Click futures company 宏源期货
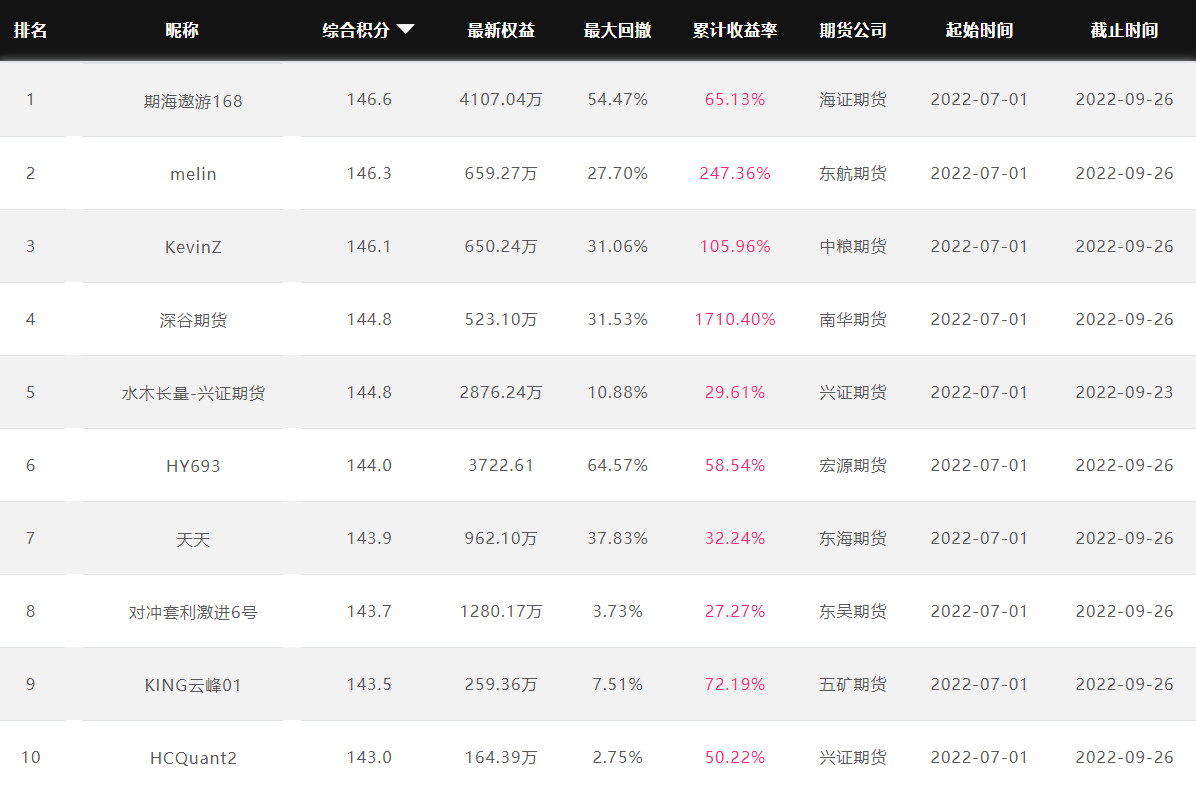Image resolution: width=1196 pixels, height=790 pixels. click(853, 465)
